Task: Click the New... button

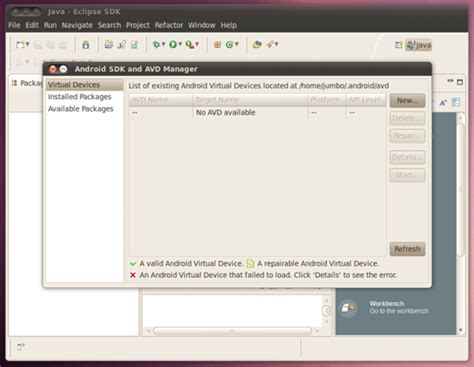Action: pos(407,101)
